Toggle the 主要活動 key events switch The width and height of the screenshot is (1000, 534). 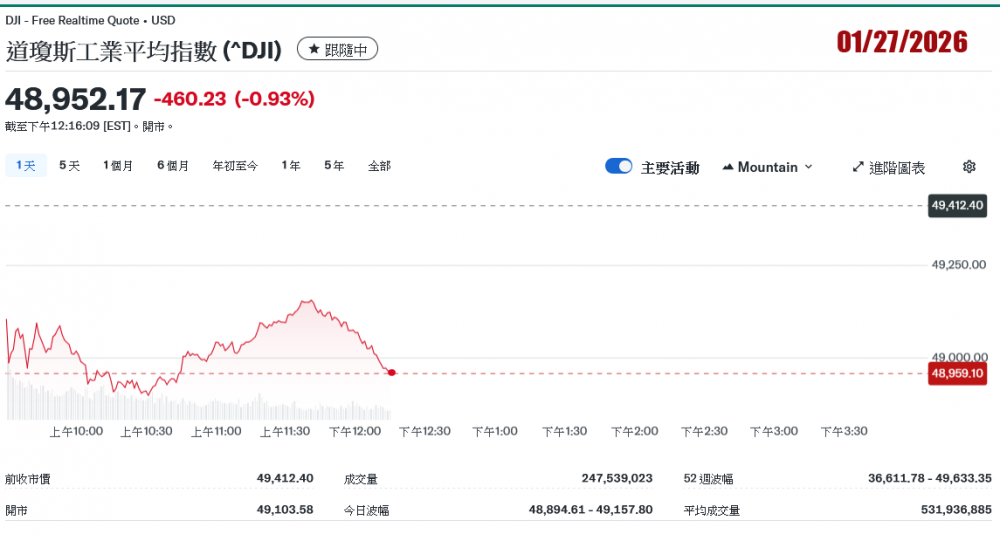(x=618, y=166)
